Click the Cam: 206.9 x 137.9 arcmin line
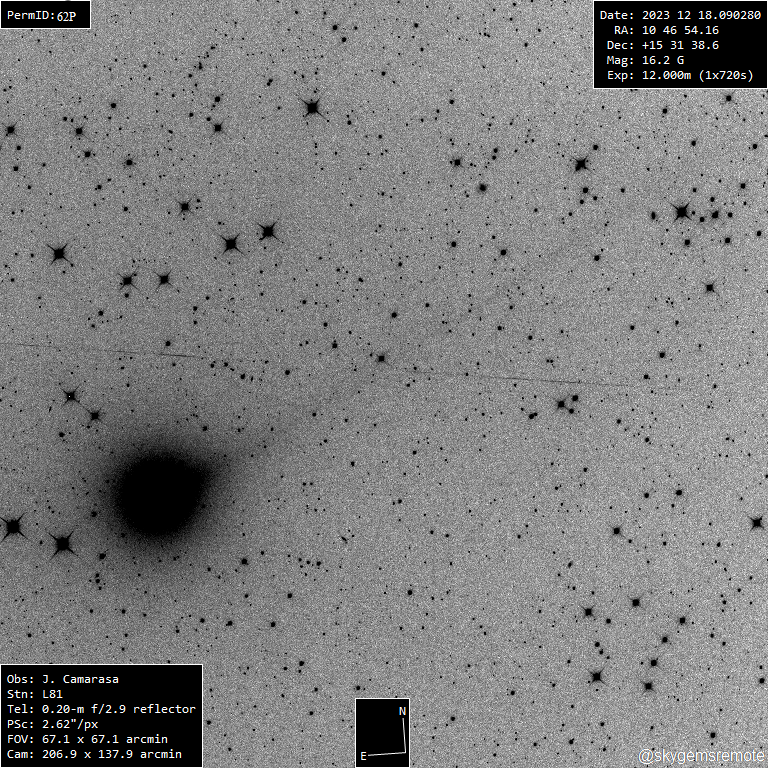 tap(94, 754)
